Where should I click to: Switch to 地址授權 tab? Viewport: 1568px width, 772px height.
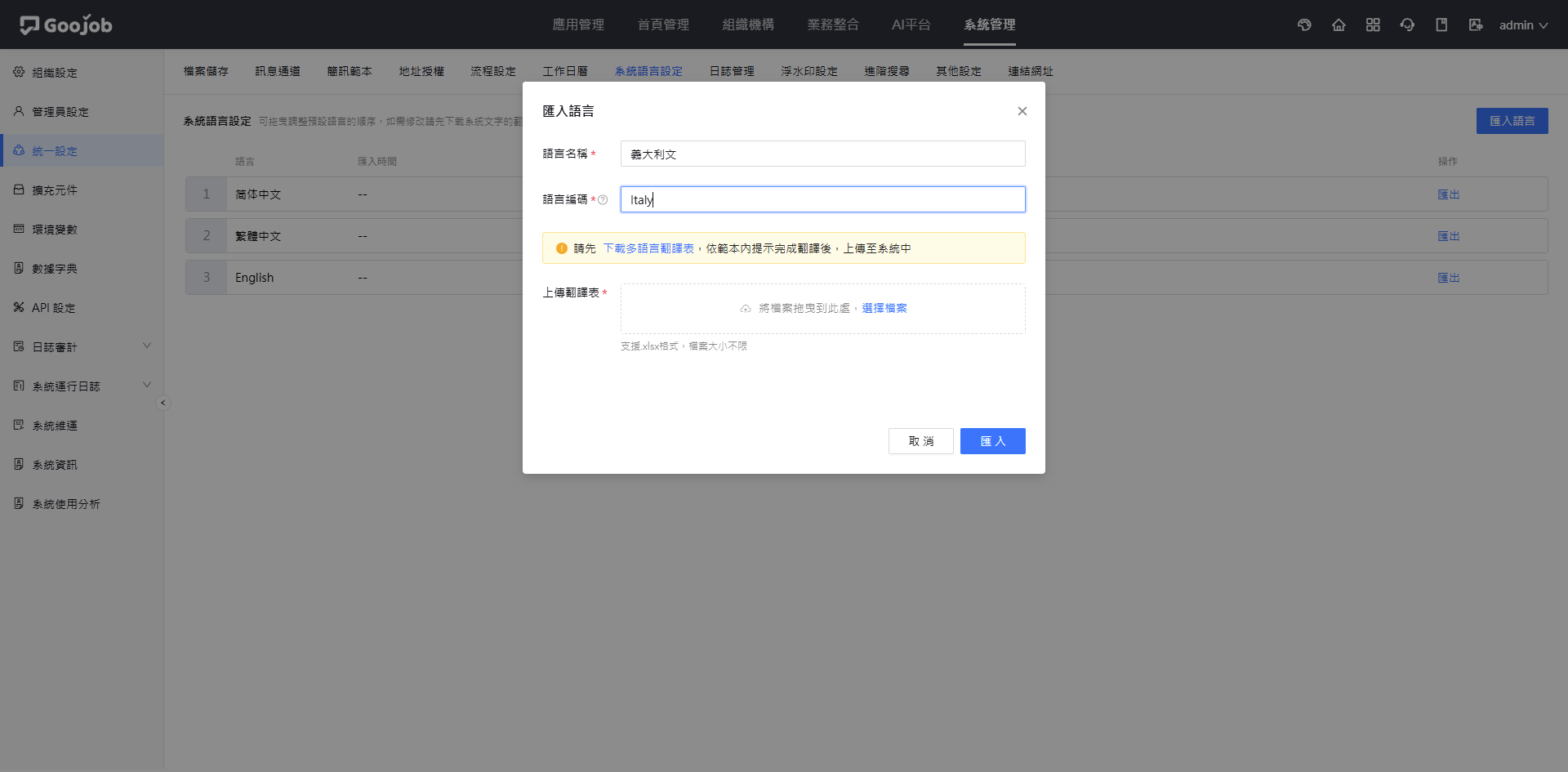tap(421, 71)
